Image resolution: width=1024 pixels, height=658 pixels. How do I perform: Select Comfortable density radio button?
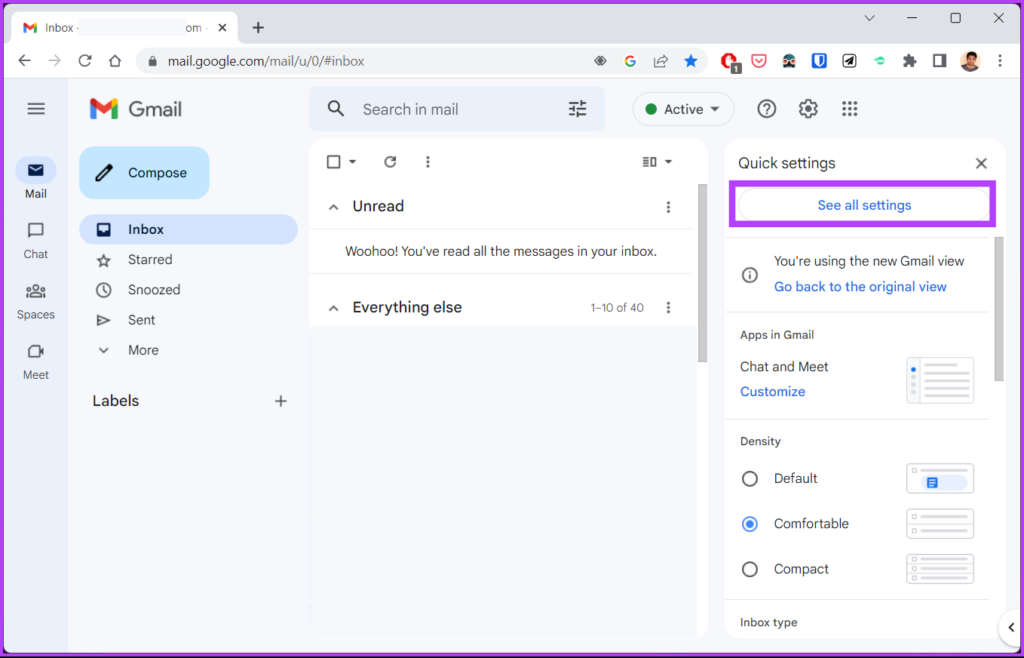[x=750, y=524]
